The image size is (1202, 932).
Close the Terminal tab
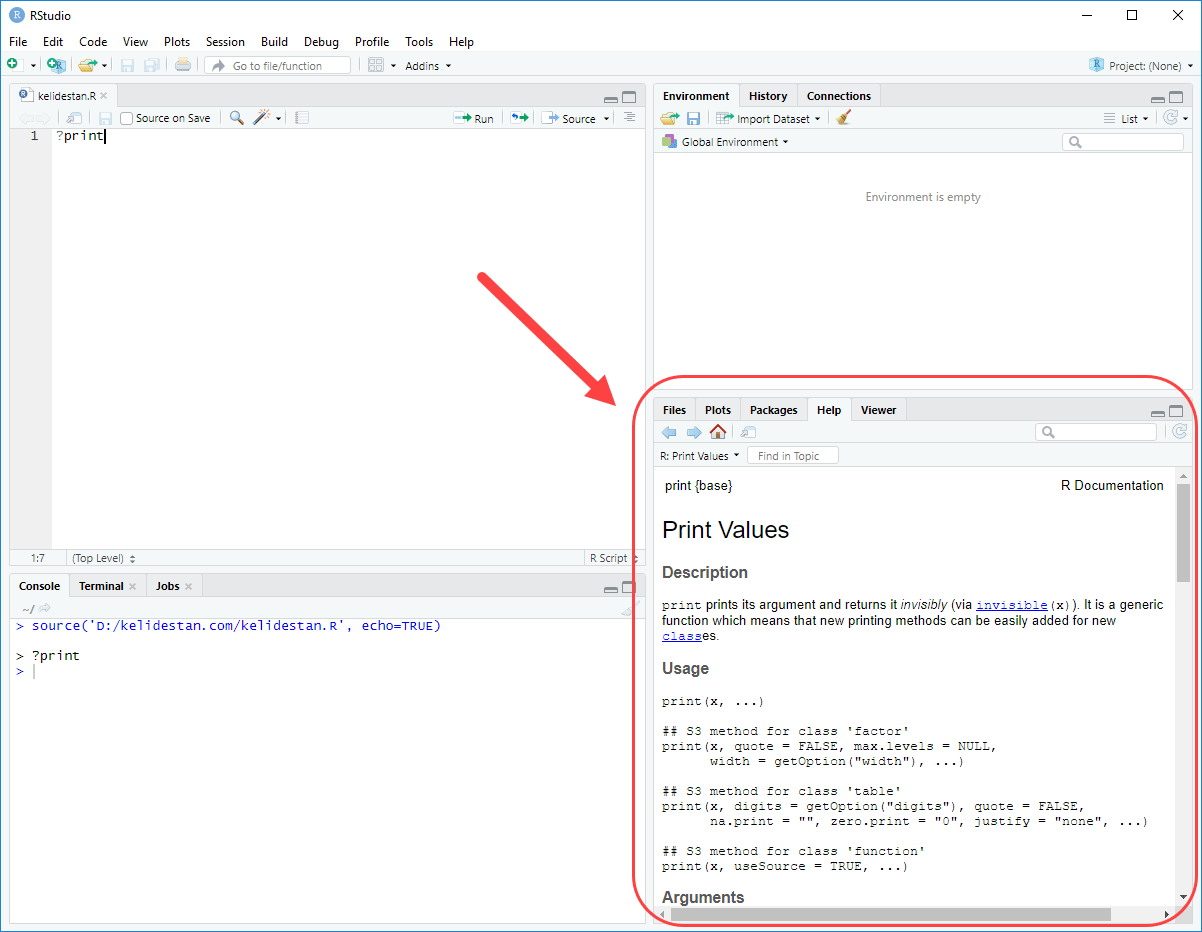tap(133, 586)
